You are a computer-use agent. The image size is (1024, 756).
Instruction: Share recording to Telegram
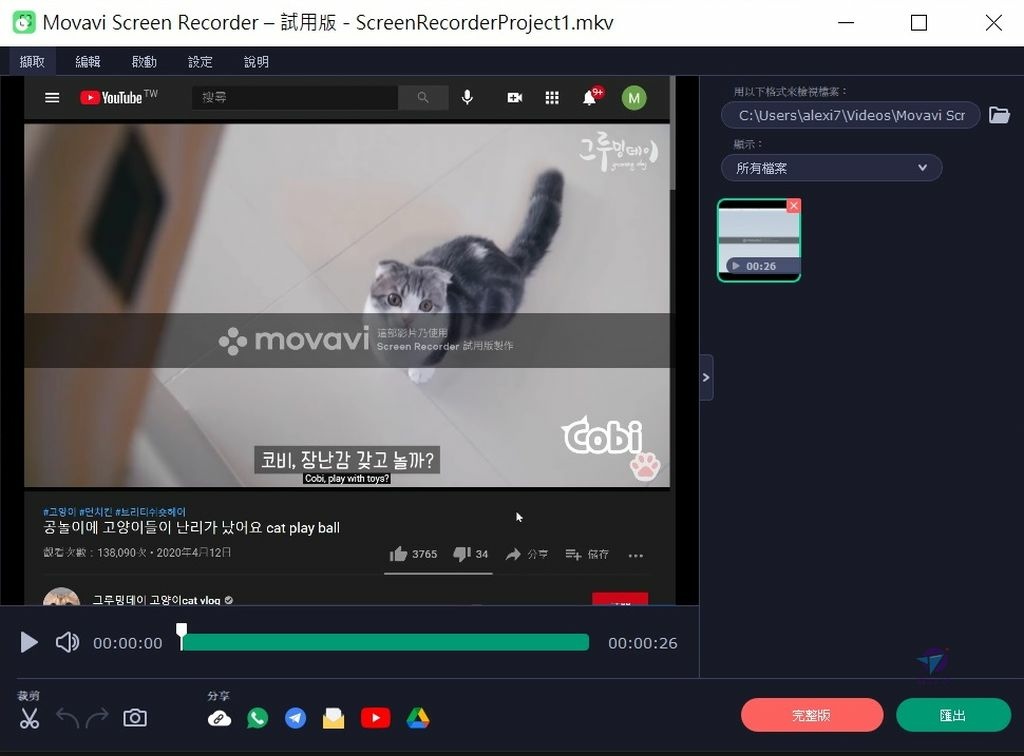click(x=295, y=718)
